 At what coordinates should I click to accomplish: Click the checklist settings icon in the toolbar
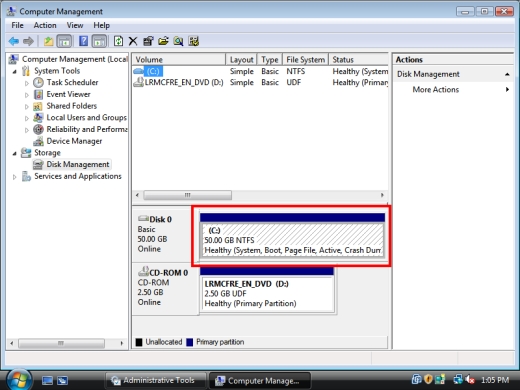(x=194, y=41)
